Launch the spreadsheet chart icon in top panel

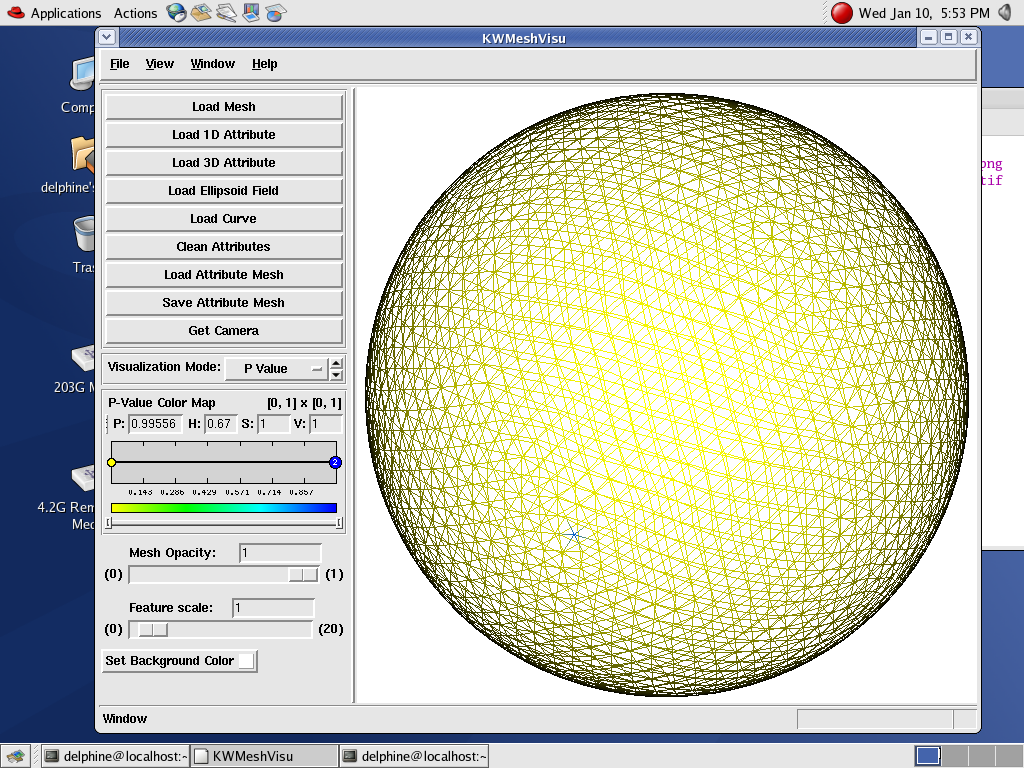pyautogui.click(x=276, y=13)
